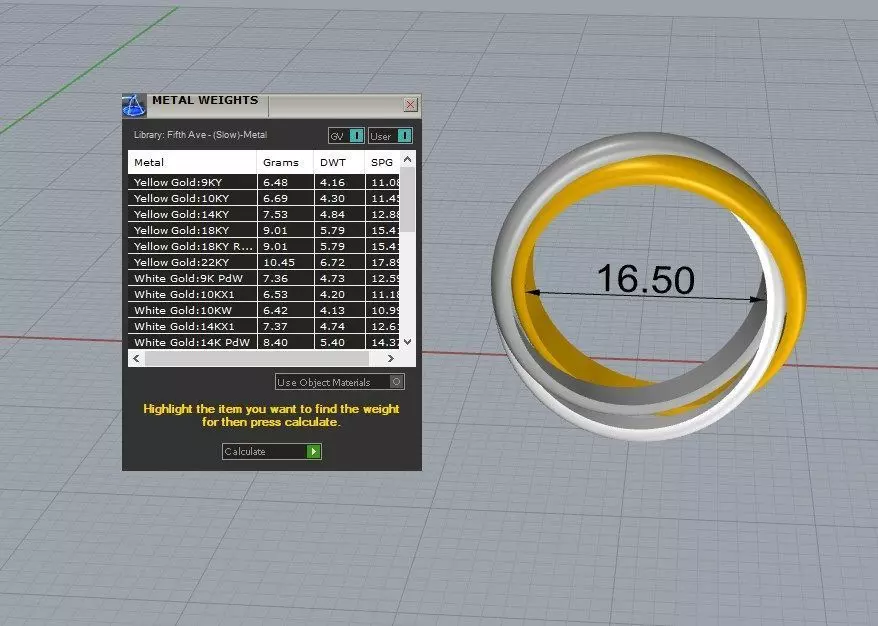The height and width of the screenshot is (626, 878).
Task: Click the horizontal scroll right arrow
Action: click(391, 358)
